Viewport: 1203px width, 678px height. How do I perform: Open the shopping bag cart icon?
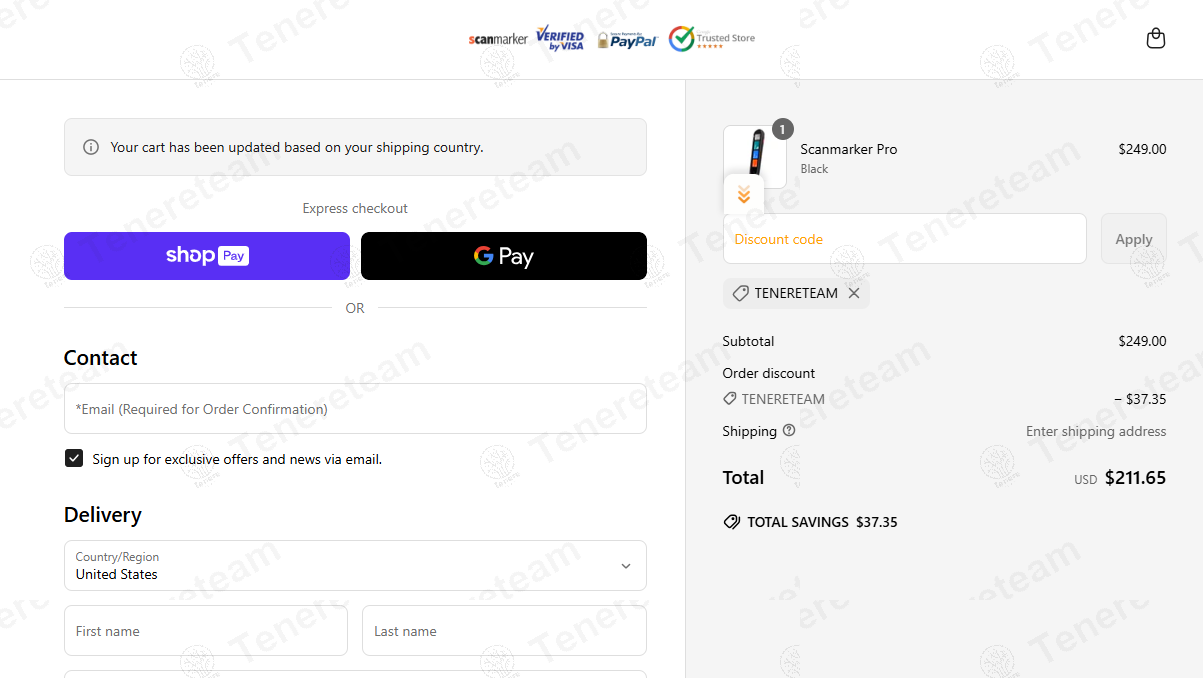[1155, 39]
